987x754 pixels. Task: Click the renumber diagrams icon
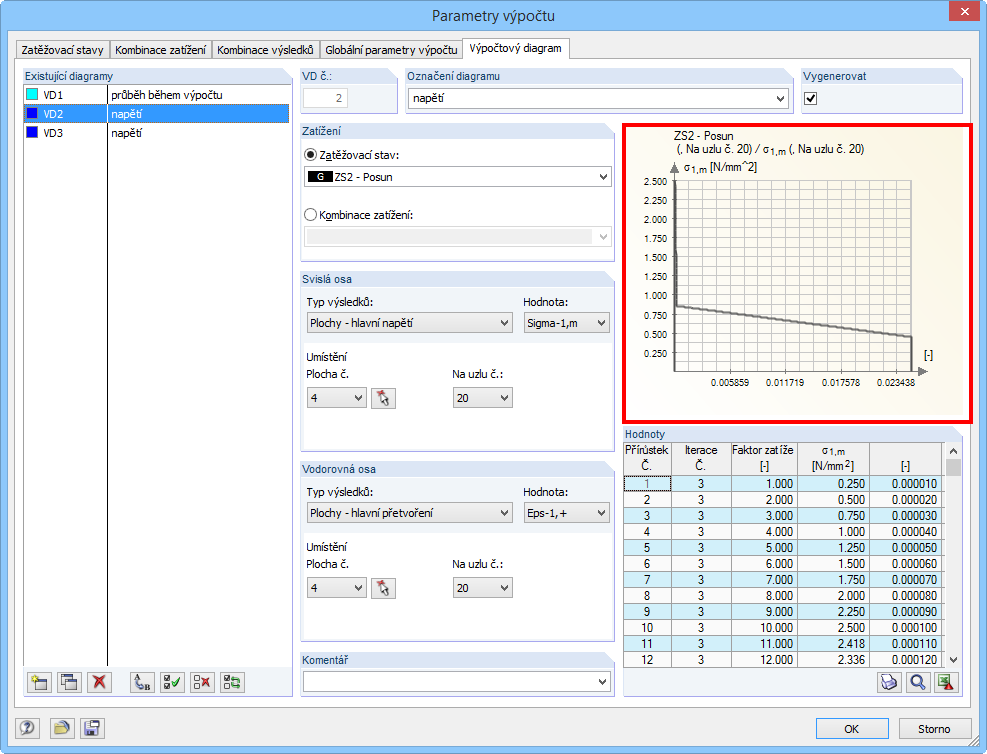pos(142,682)
